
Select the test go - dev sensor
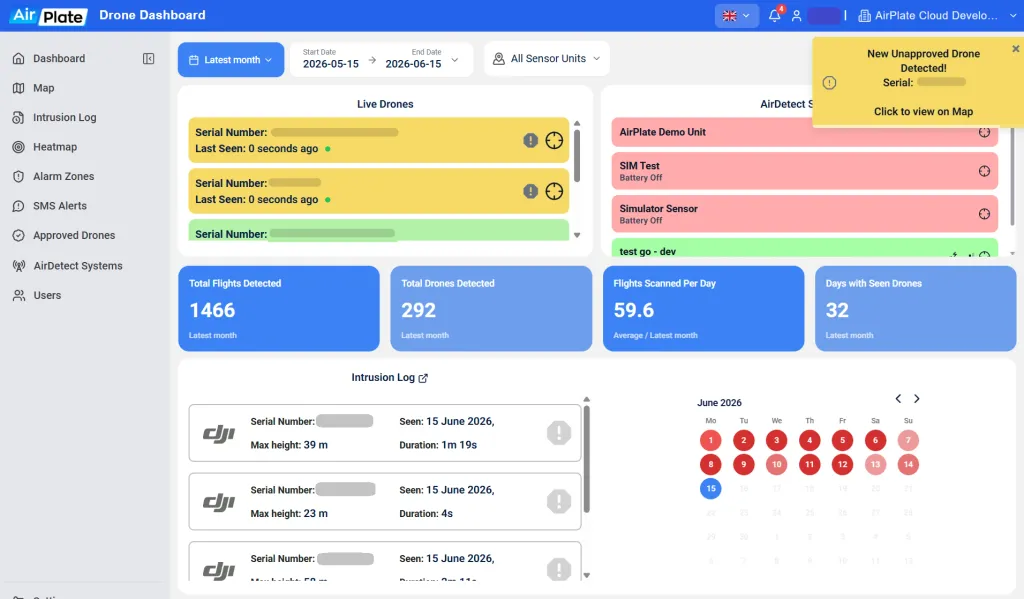point(805,248)
